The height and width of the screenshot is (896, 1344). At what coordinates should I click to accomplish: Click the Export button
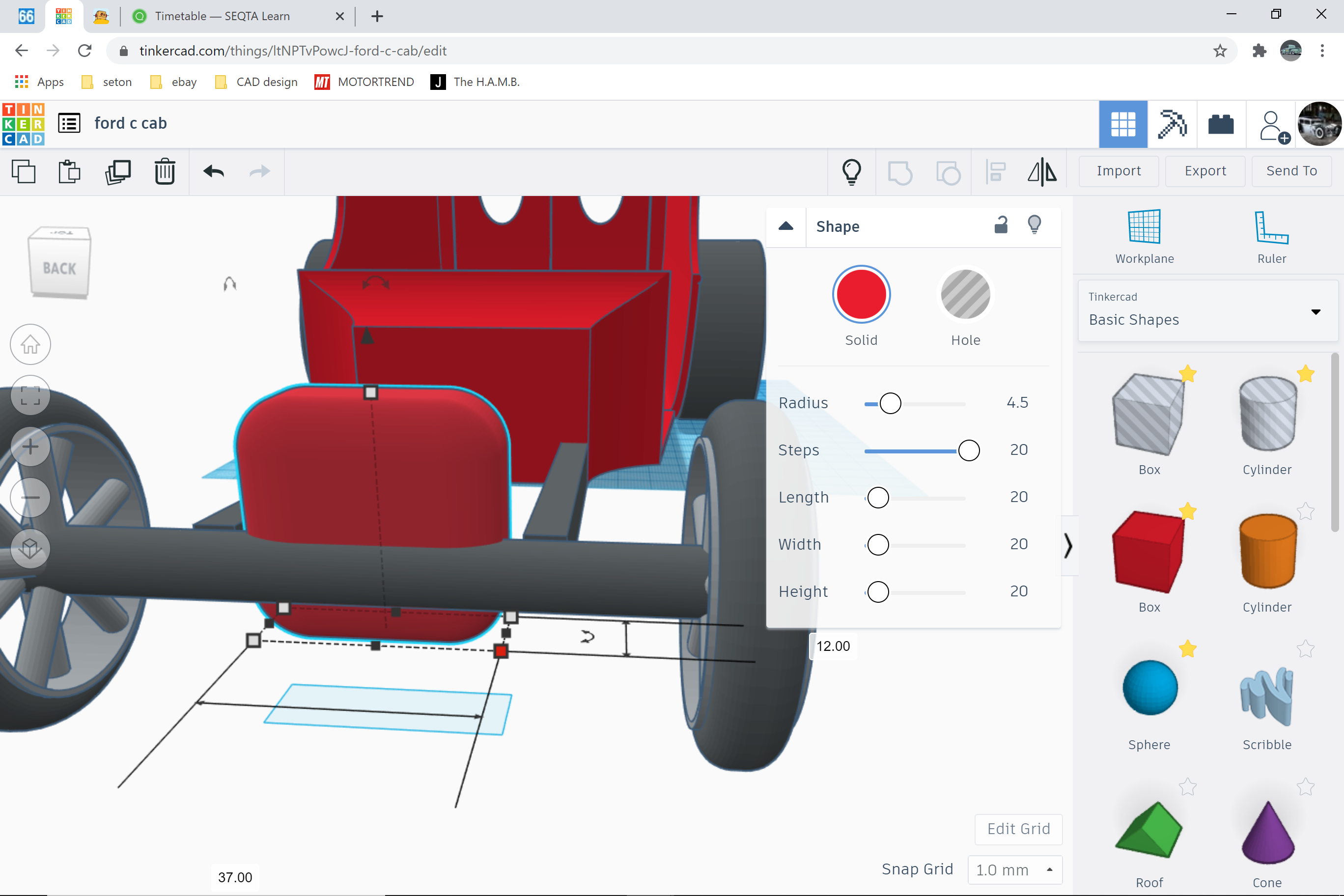[1205, 171]
